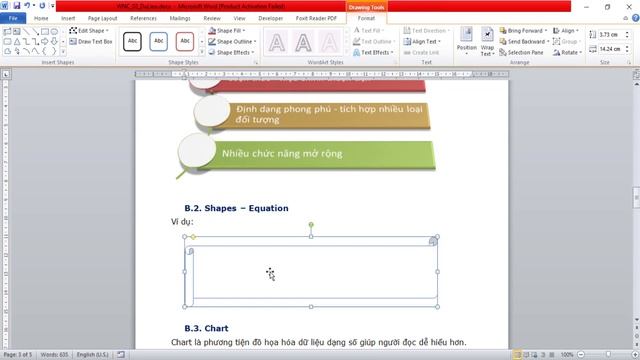Open Word Help question mark icon
Screen dimensions: 640x360
[636, 18]
